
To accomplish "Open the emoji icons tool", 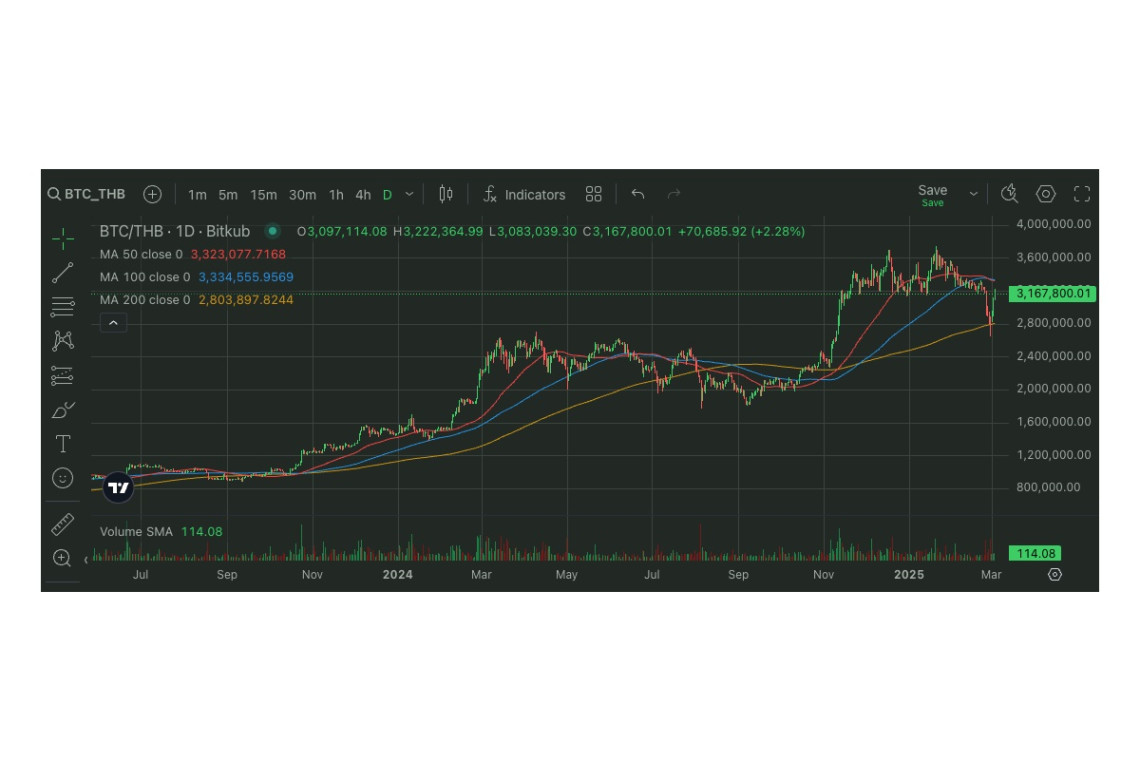I will (63, 478).
